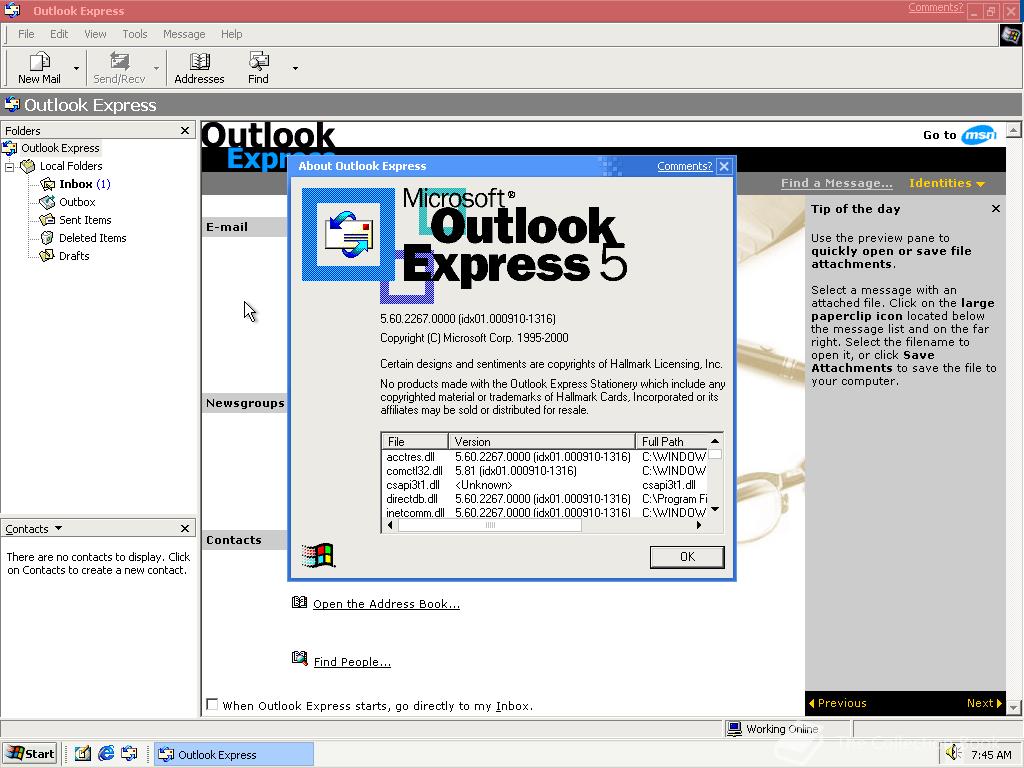
Task: Open the Message menu
Action: [x=184, y=34]
